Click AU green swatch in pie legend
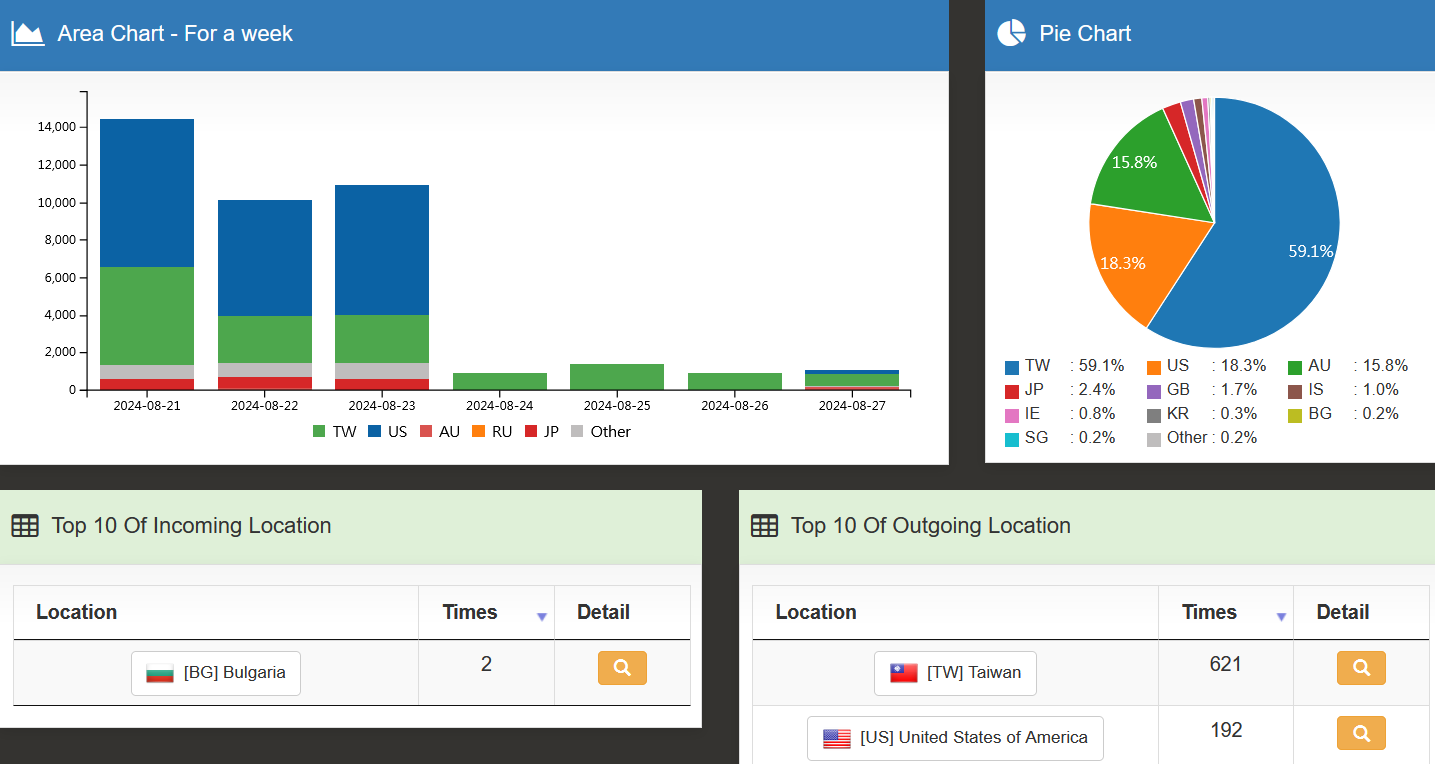 tap(1295, 367)
